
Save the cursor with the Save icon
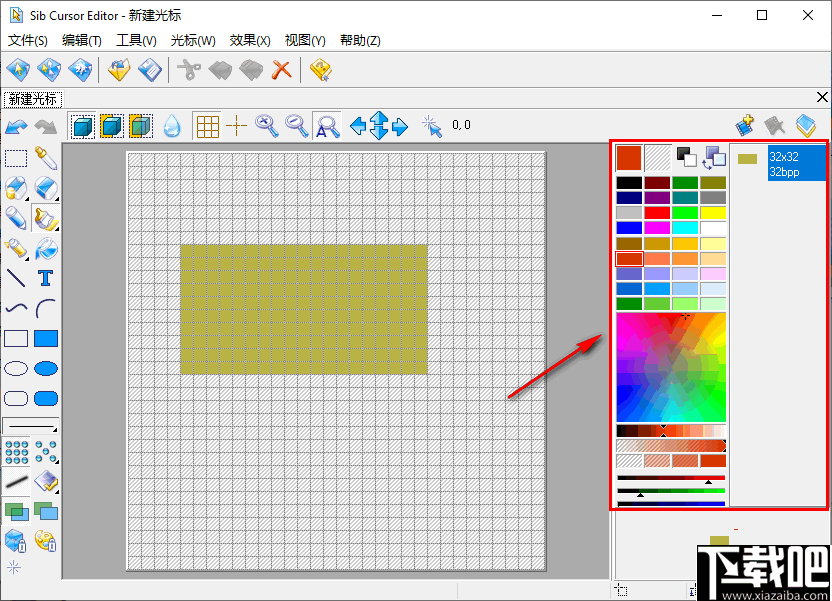coord(149,70)
